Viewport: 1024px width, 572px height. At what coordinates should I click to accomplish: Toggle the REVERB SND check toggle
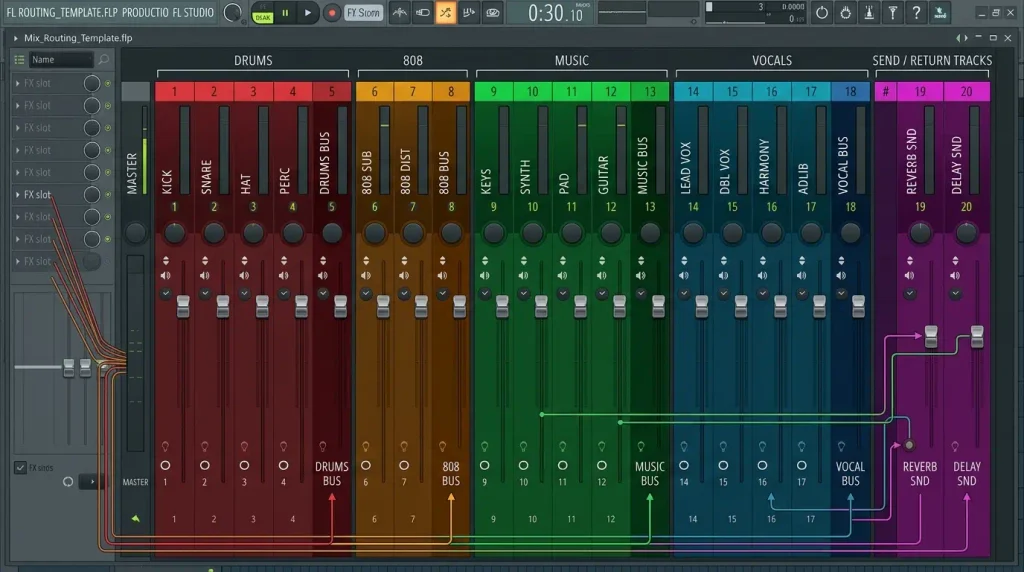pyautogui.click(x=910, y=293)
